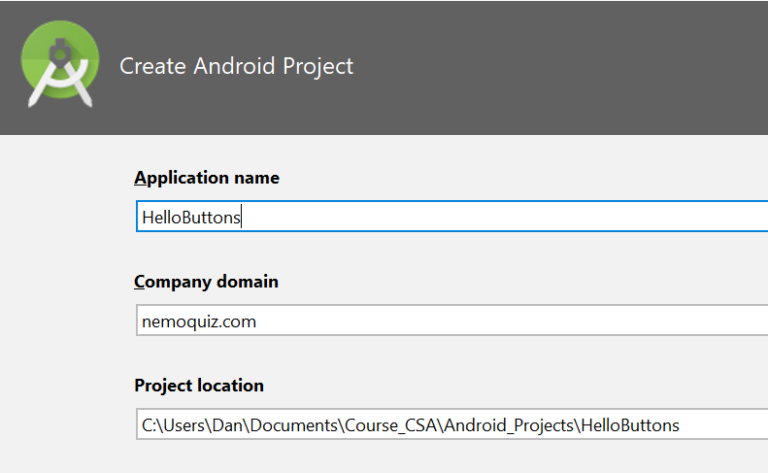Click the "Company domain" label

(206, 282)
